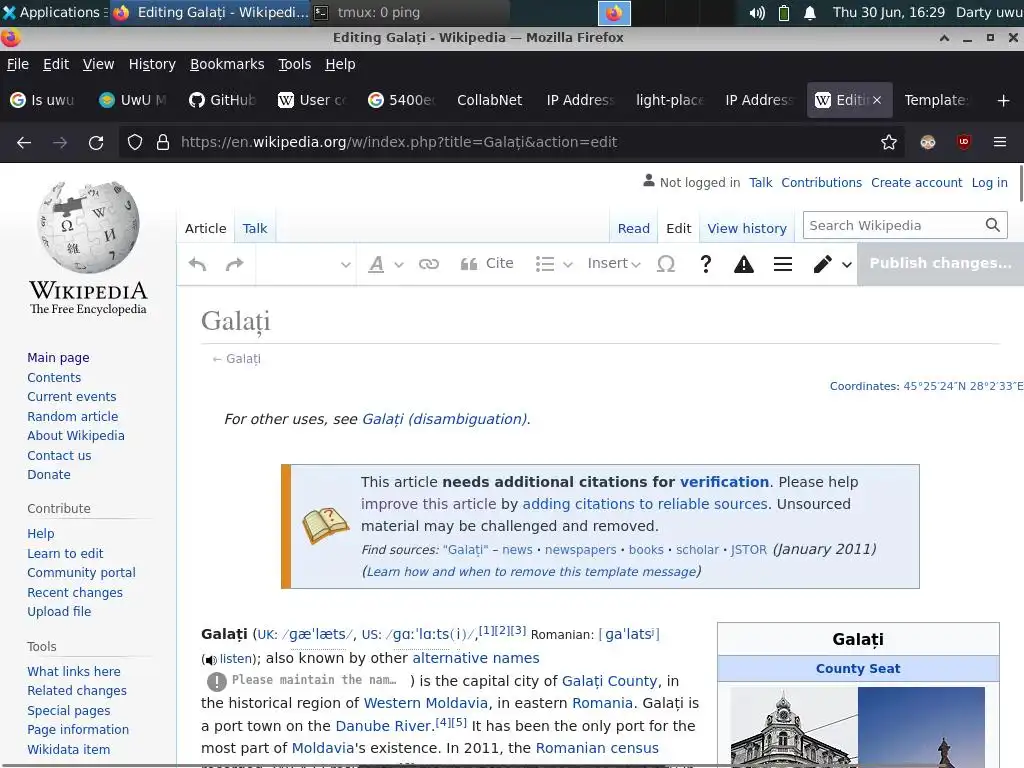Undo the last edit in the editor toolbar
Screen dimensions: 1024x768
tap(197, 264)
